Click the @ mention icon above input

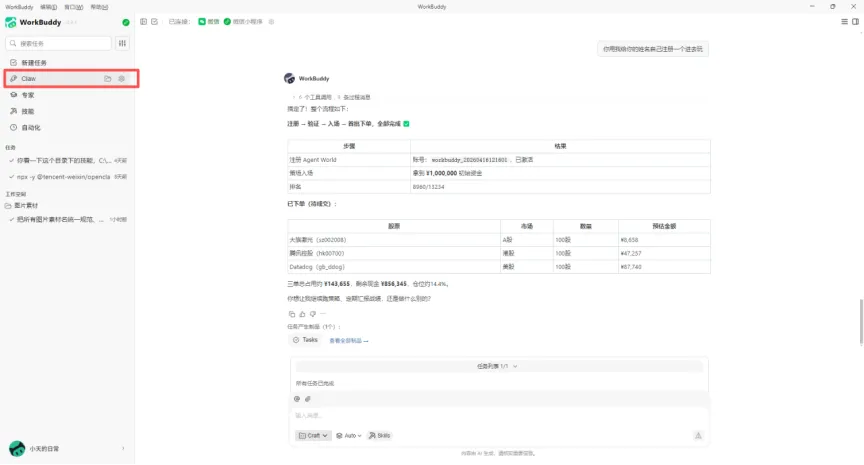(297, 399)
